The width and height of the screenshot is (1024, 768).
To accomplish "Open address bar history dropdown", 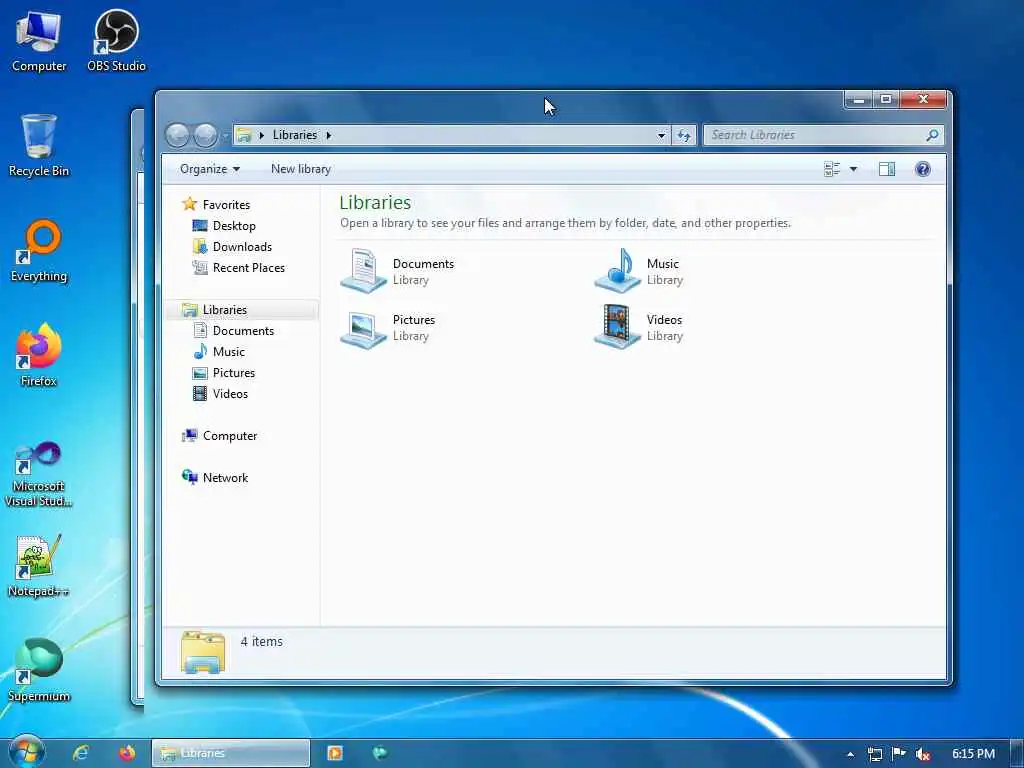I will tap(661, 135).
